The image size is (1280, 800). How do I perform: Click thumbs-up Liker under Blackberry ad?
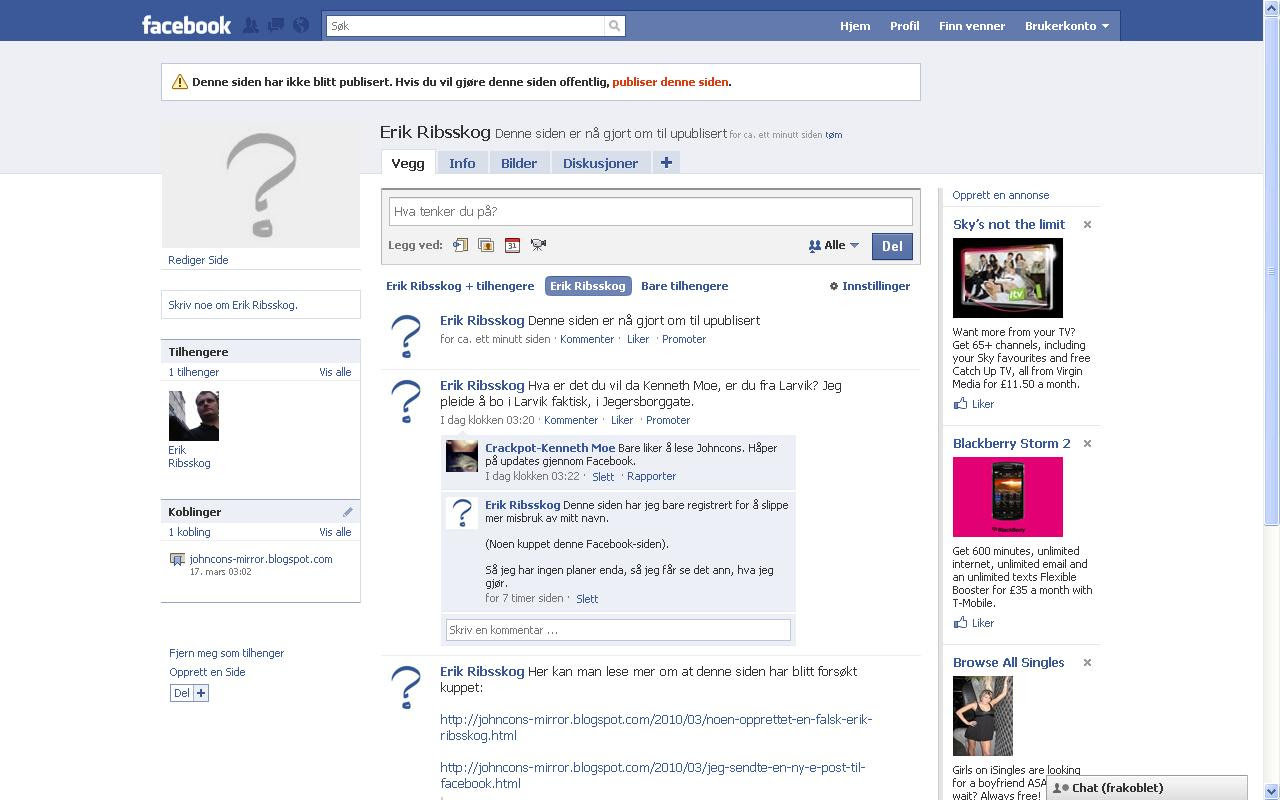[973, 623]
